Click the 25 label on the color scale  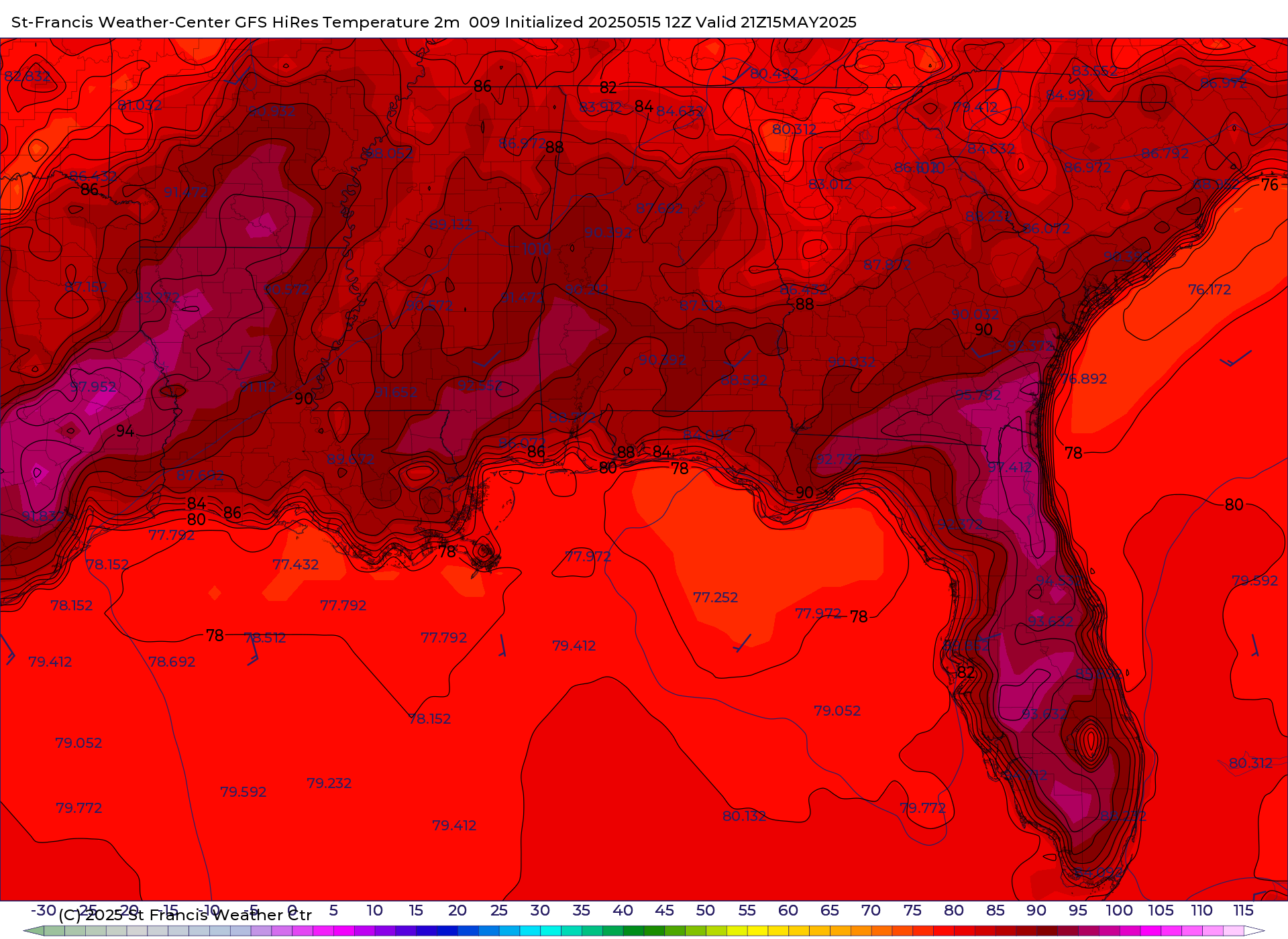pos(498,910)
